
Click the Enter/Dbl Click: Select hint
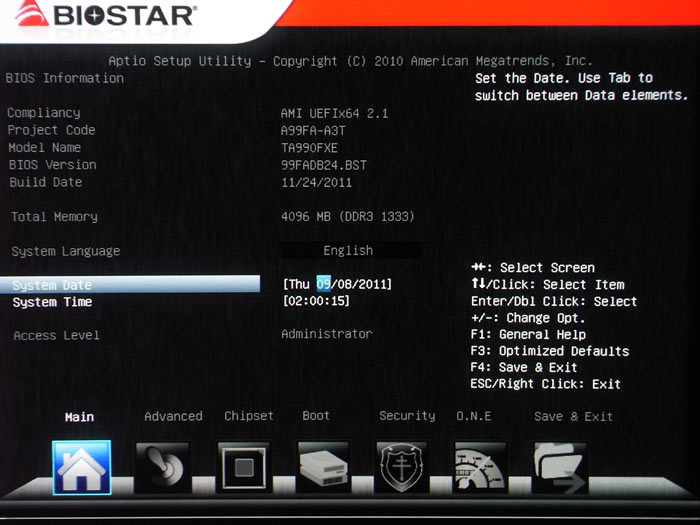tap(554, 301)
